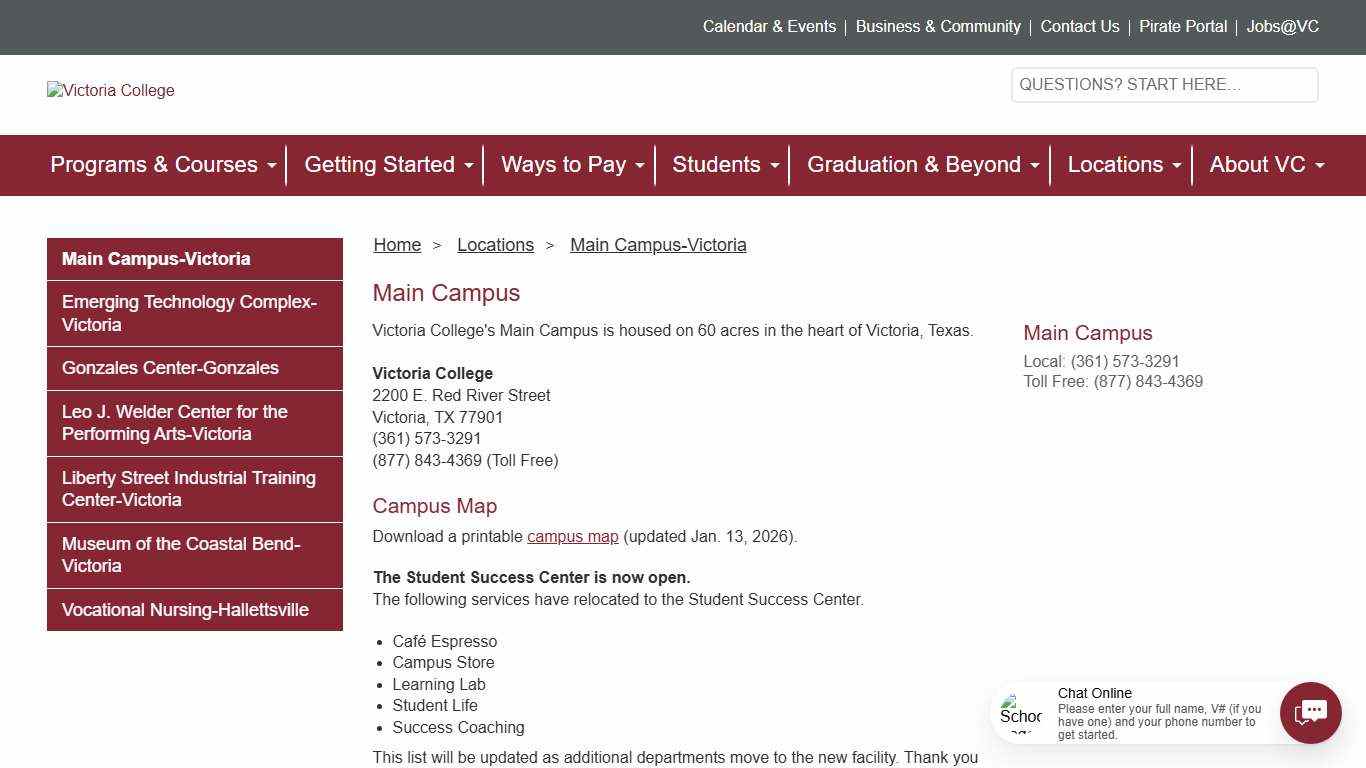
Task: Click the Victoria College logo
Action: [x=110, y=90]
